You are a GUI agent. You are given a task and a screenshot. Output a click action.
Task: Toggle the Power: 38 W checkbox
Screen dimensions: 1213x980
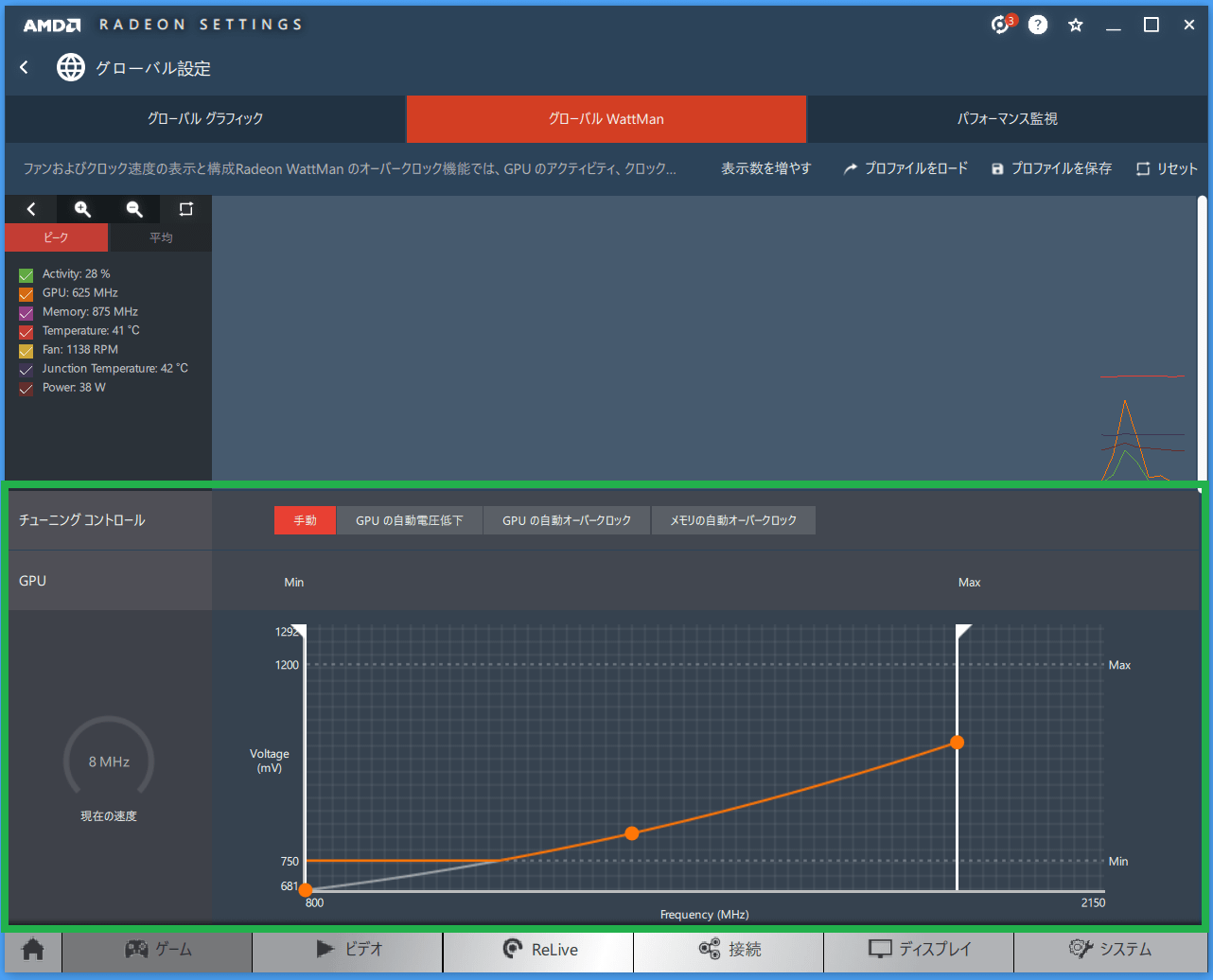(26, 389)
